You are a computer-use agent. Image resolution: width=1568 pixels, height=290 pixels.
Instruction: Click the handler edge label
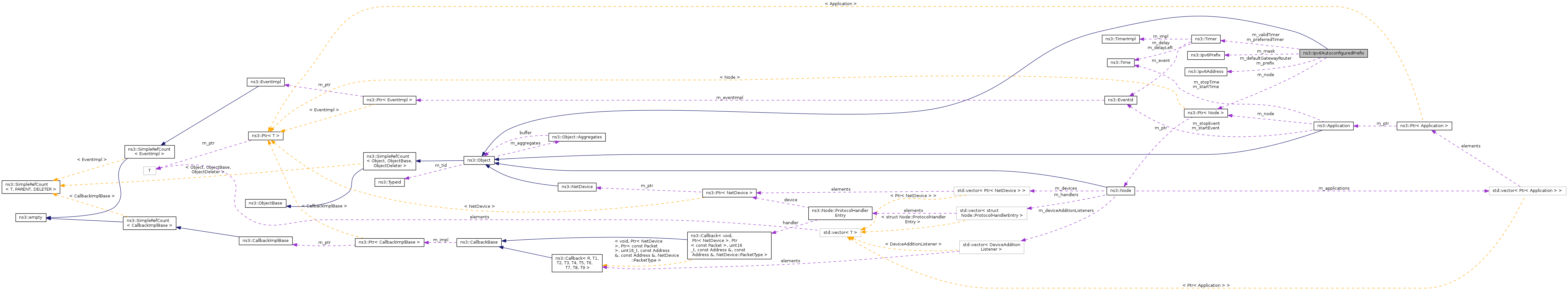coord(790,223)
